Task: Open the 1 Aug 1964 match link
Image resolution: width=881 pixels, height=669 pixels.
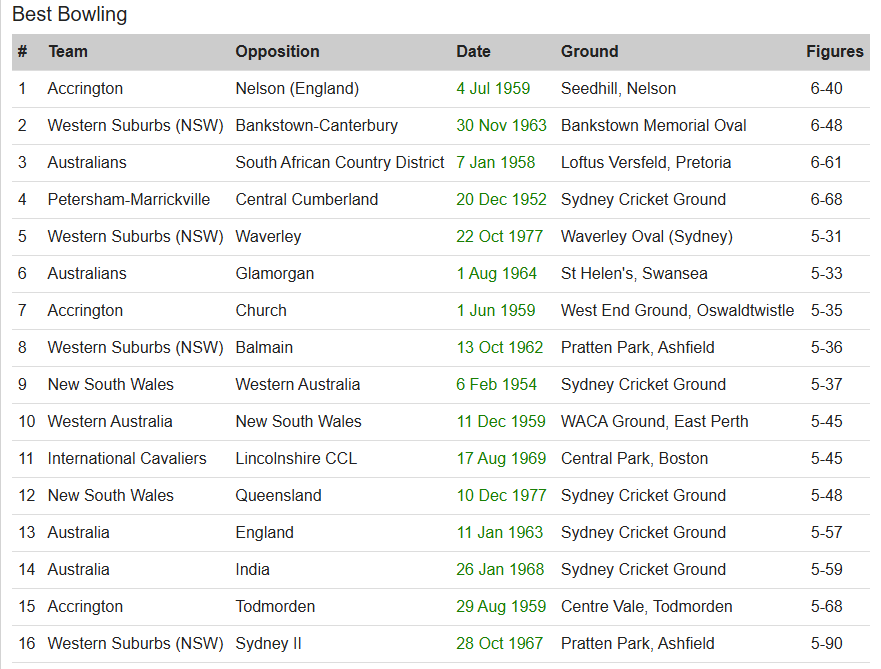Action: [x=496, y=273]
